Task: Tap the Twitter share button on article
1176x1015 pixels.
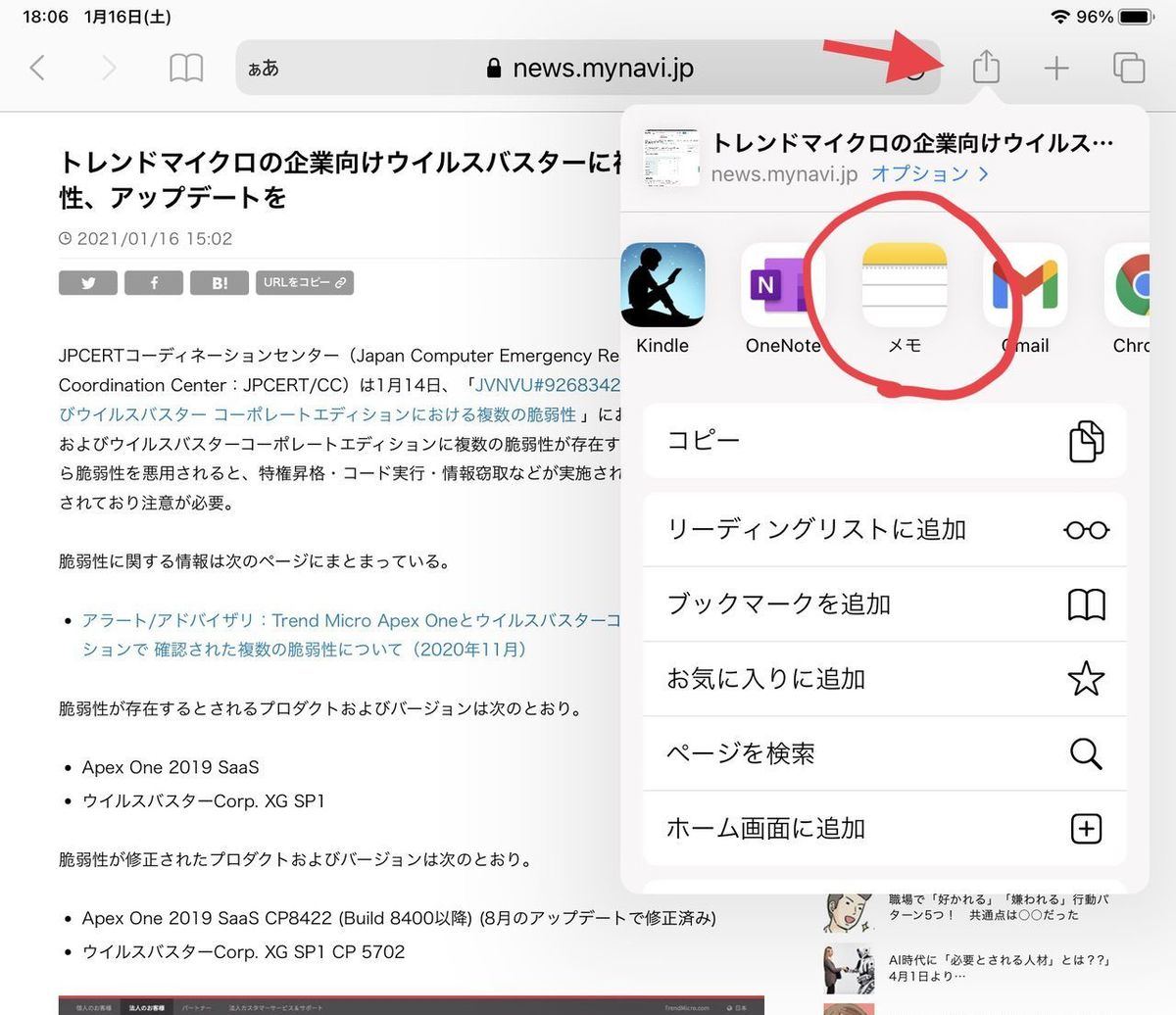Action: [88, 283]
